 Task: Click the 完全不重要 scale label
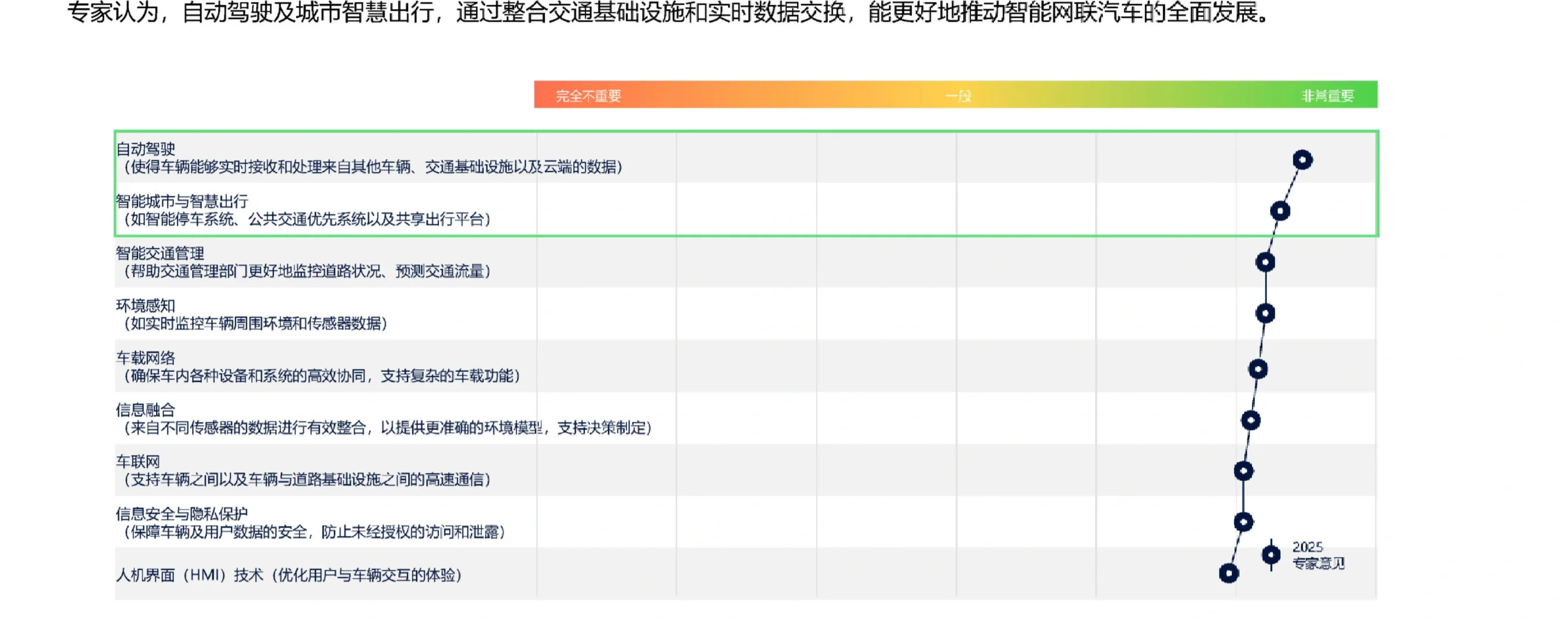[588, 95]
